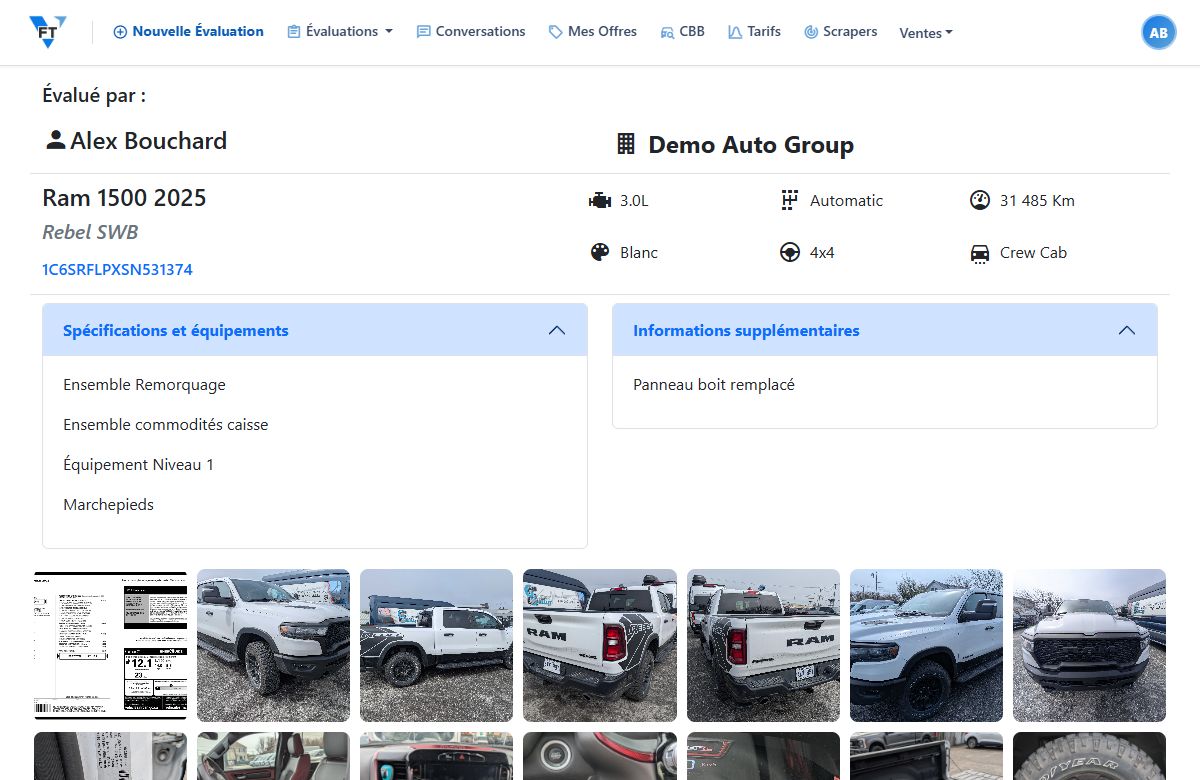Click the 'Équipement Niveau 1' item
The height and width of the screenshot is (780, 1200).
pos(138,464)
